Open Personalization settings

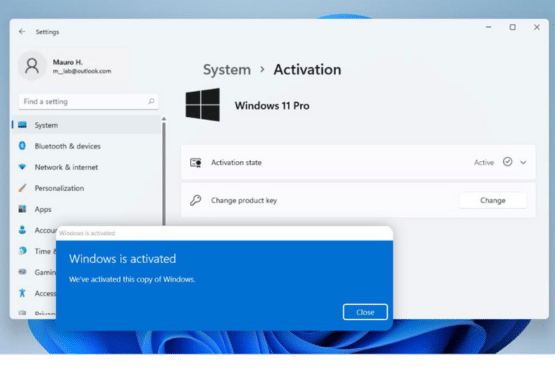86,188
